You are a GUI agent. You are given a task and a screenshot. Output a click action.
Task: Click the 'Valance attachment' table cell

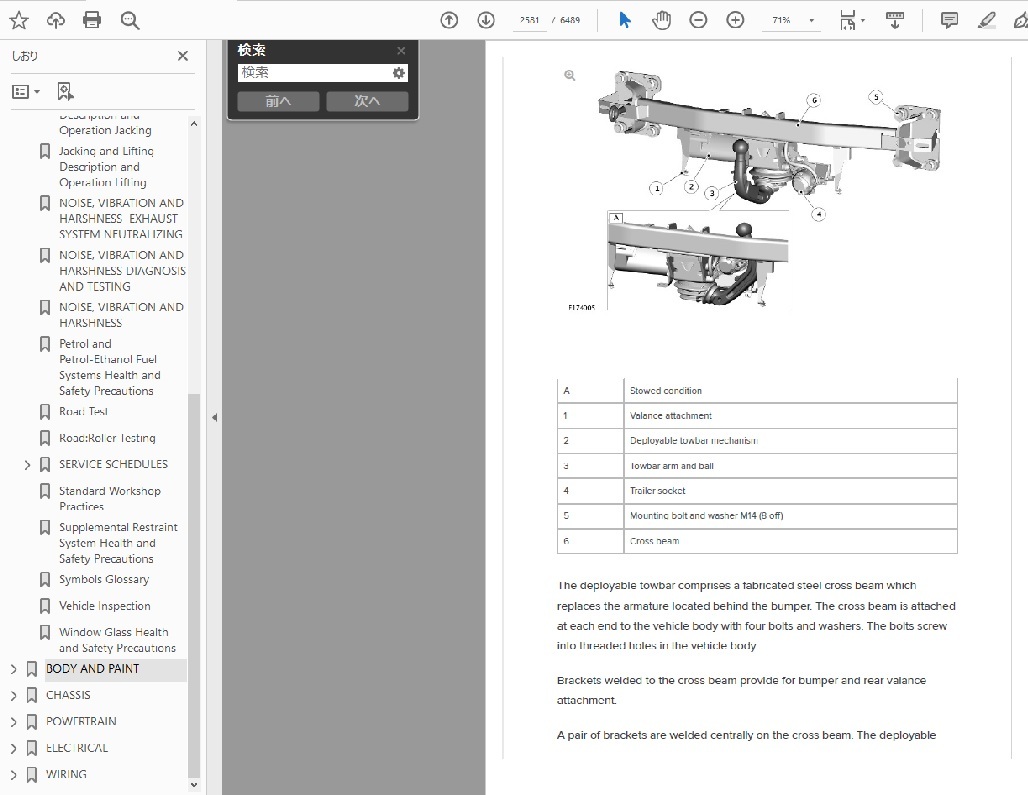790,416
